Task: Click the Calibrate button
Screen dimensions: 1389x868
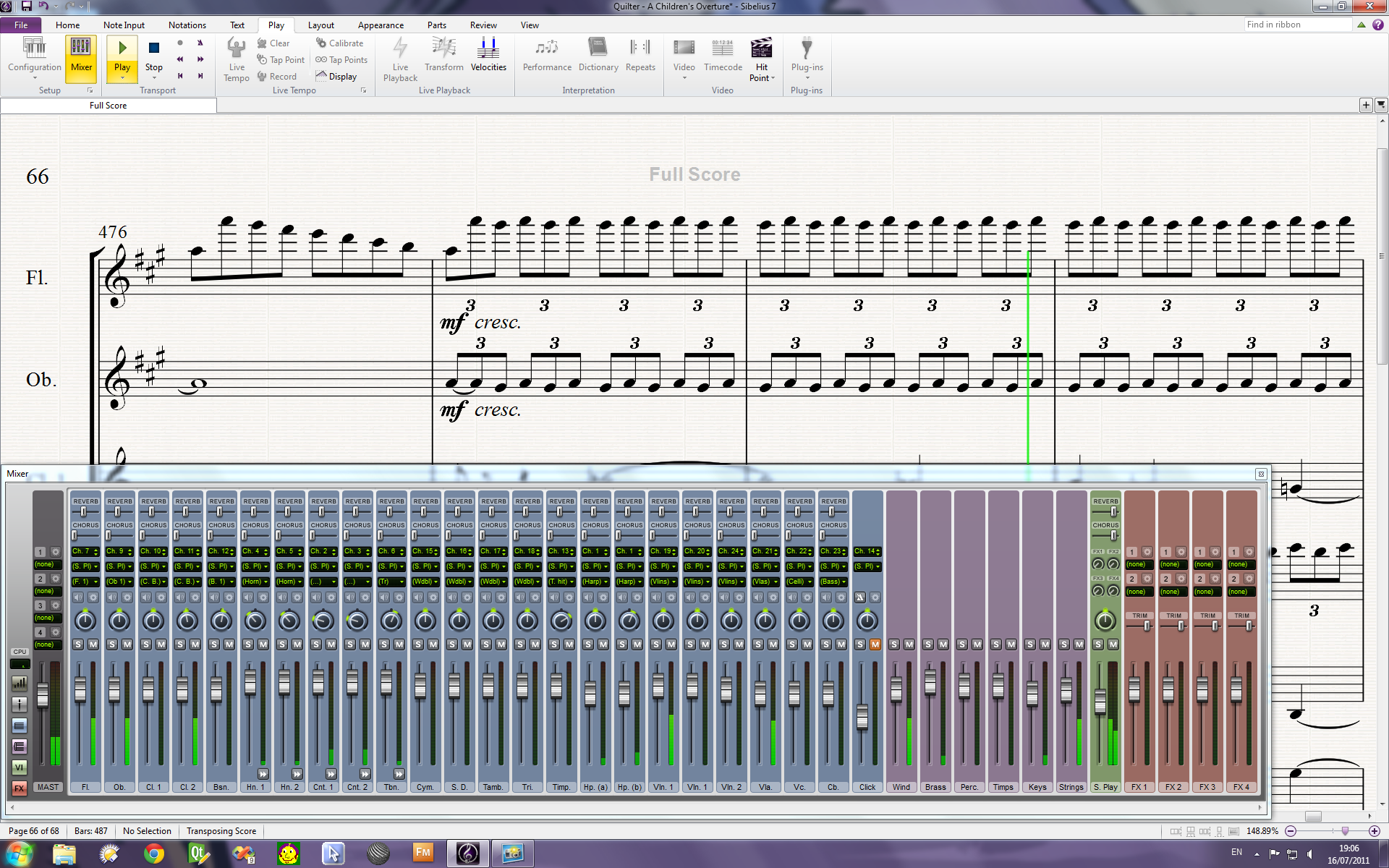Action: (x=340, y=43)
